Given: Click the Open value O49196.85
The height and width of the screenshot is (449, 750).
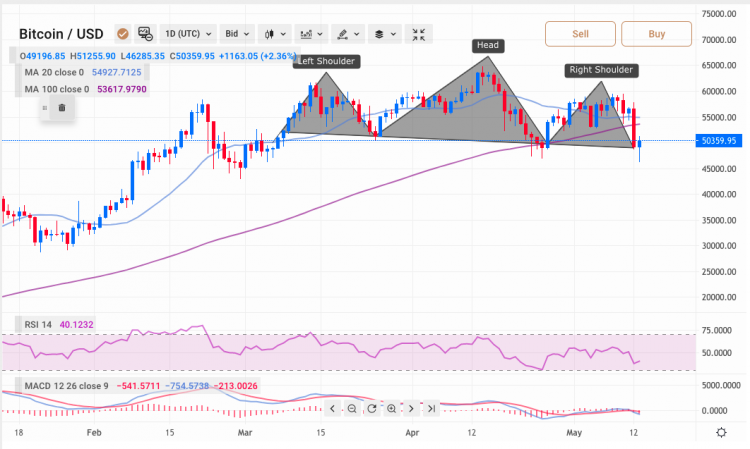Looking at the screenshot, I should click(42, 56).
